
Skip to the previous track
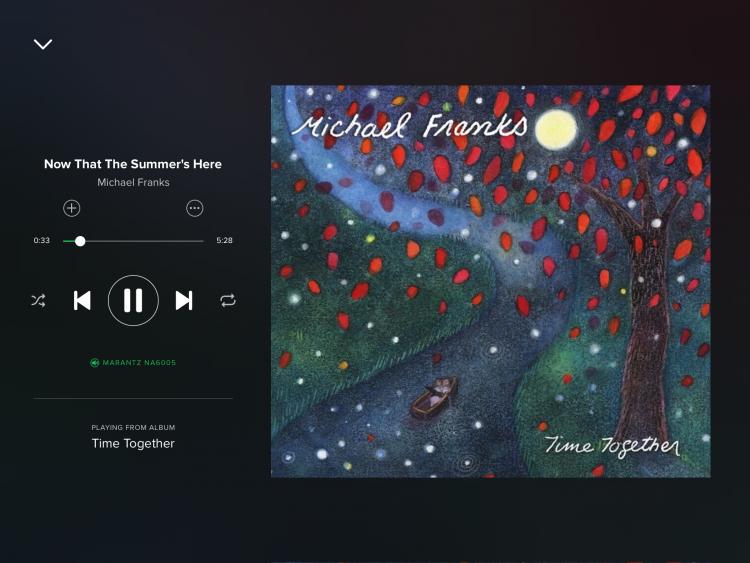pyautogui.click(x=82, y=300)
